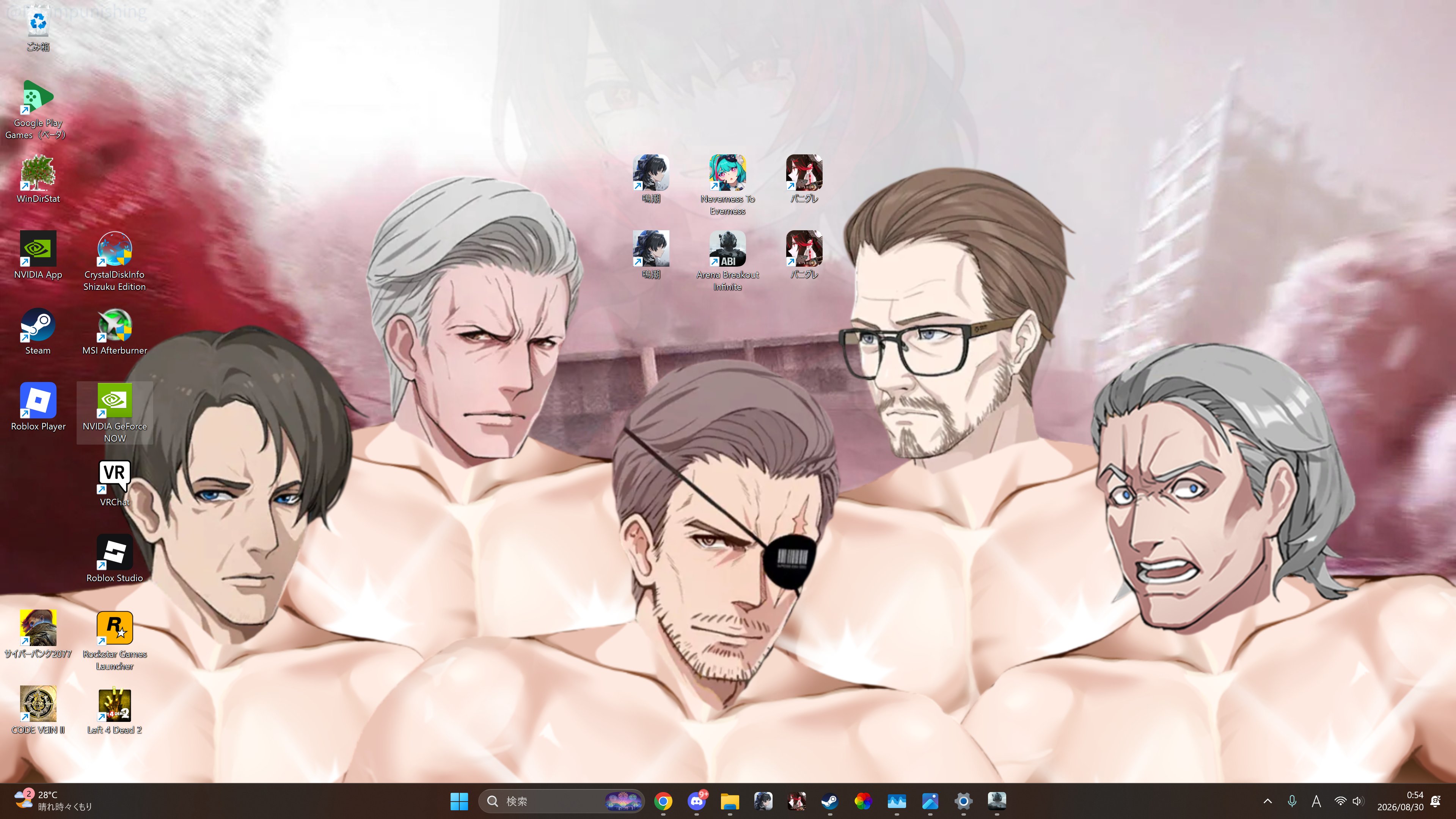Viewport: 1456px width, 819px height.
Task: Open the blue waveform monitor taskbar app
Action: click(x=897, y=801)
